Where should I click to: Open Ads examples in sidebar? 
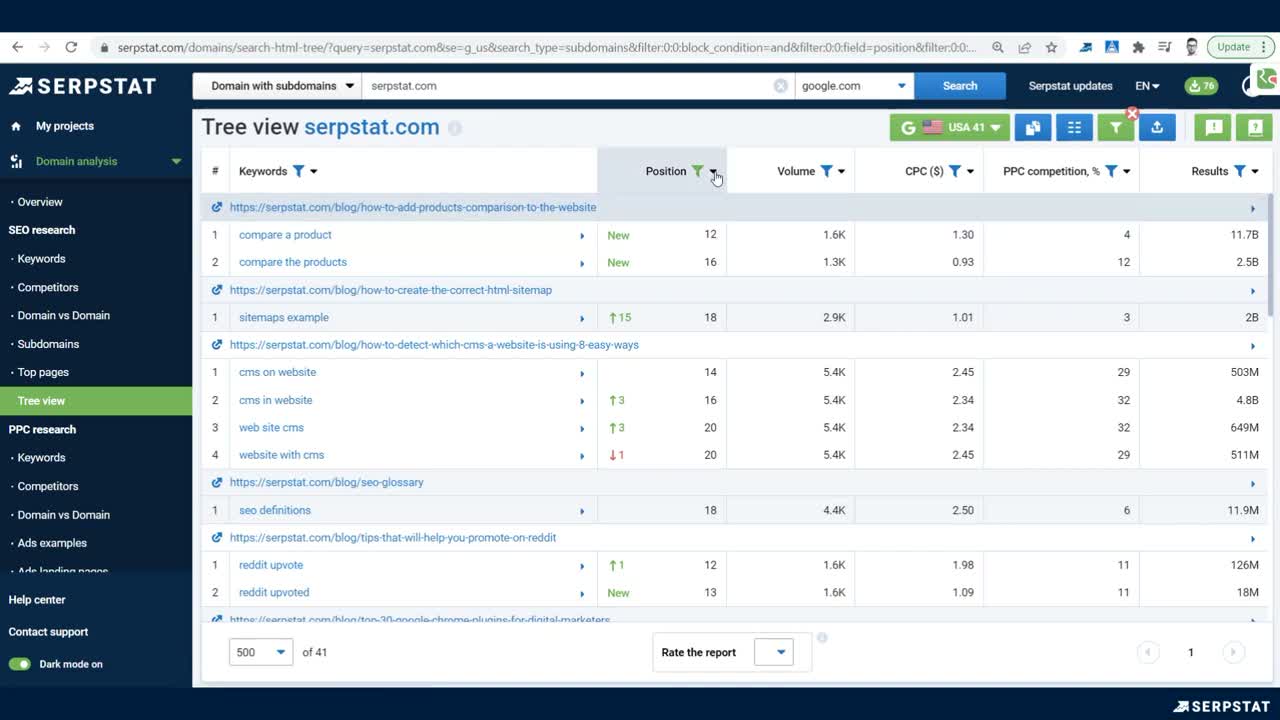(52, 543)
